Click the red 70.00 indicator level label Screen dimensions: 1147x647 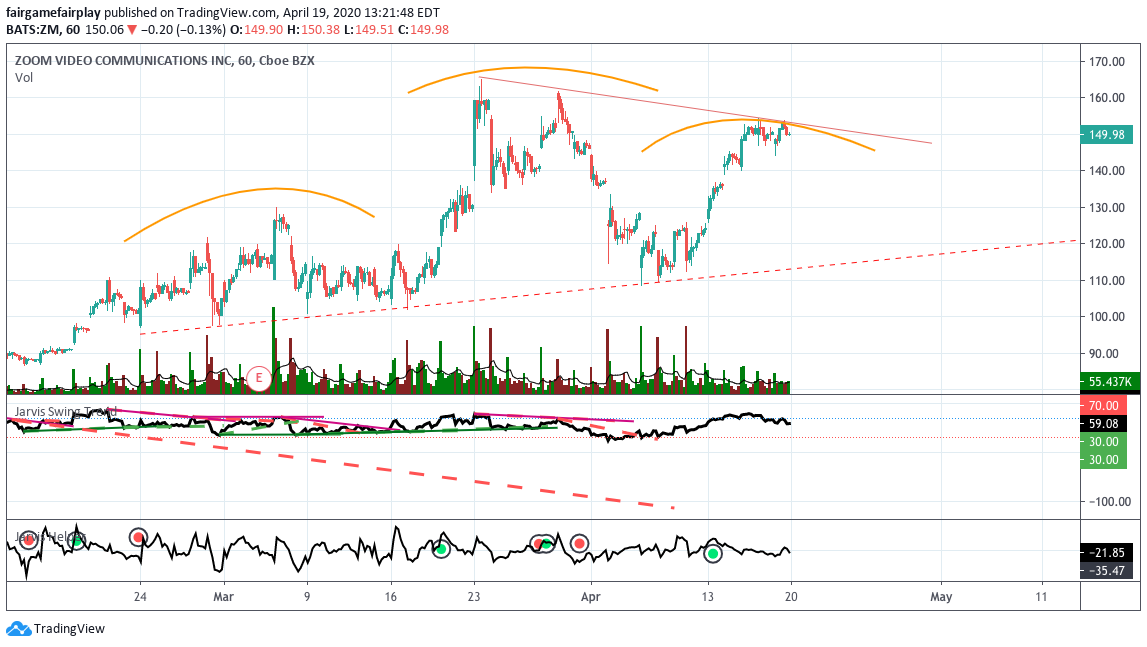pos(1103,405)
